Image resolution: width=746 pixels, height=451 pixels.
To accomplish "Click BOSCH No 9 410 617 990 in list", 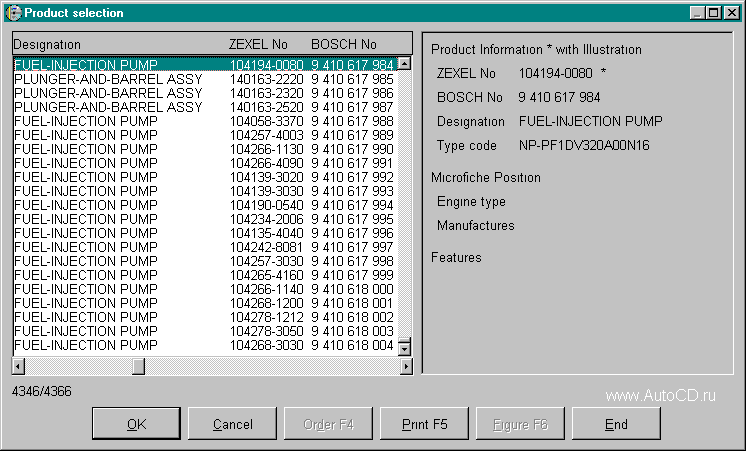I will point(353,149).
